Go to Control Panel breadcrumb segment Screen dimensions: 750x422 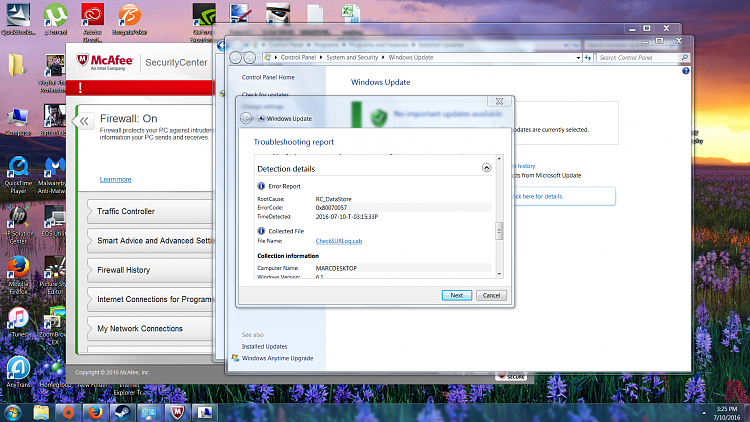coord(298,57)
